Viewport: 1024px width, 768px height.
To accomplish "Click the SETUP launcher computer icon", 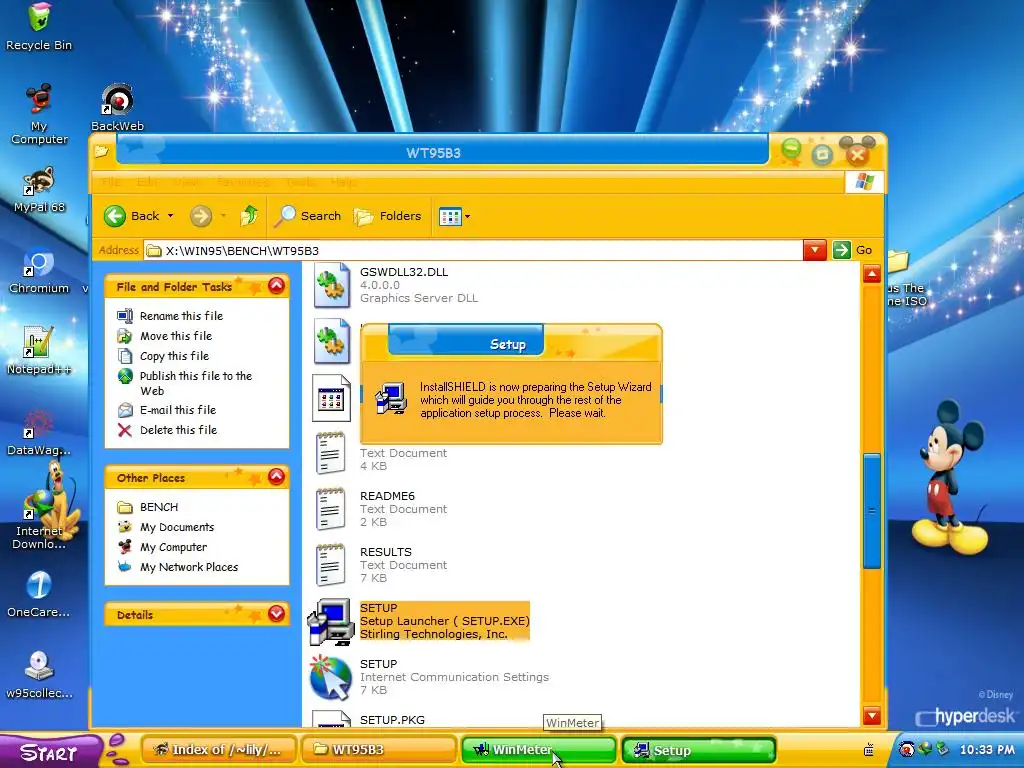I will pos(330,622).
